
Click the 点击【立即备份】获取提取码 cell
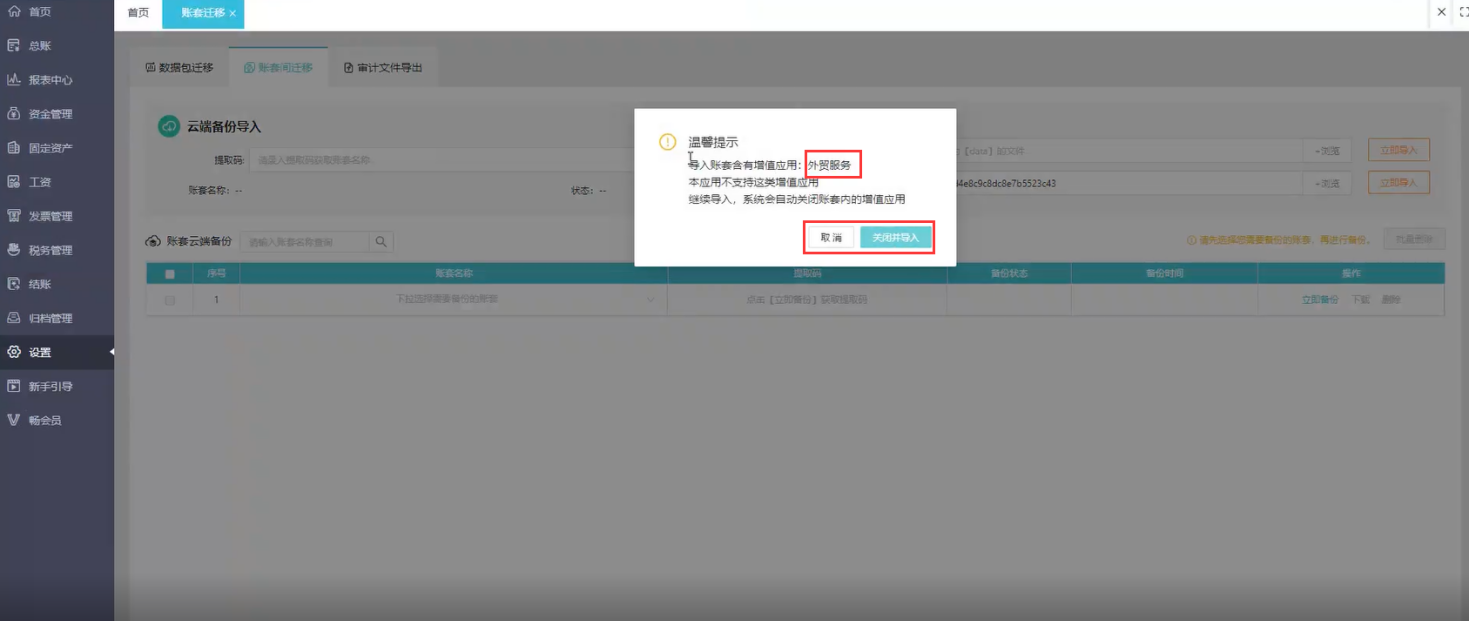tap(807, 299)
